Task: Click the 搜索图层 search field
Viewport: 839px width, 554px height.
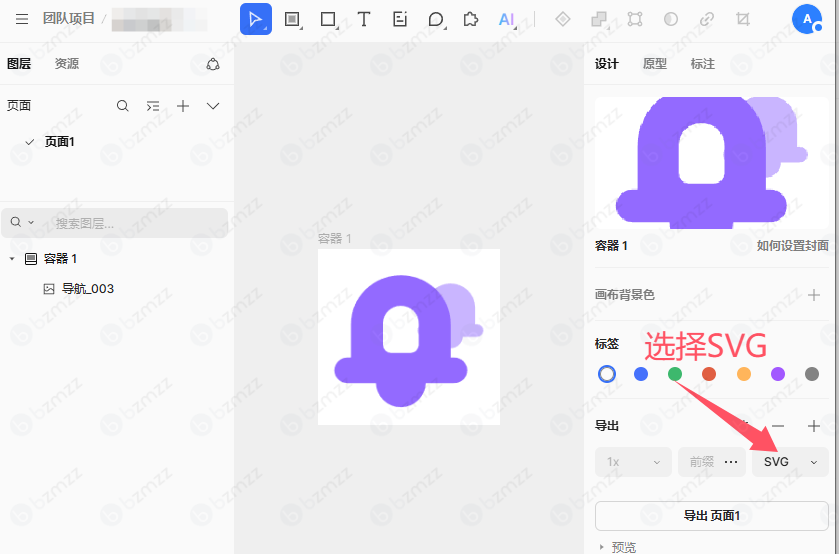Action: pos(115,223)
